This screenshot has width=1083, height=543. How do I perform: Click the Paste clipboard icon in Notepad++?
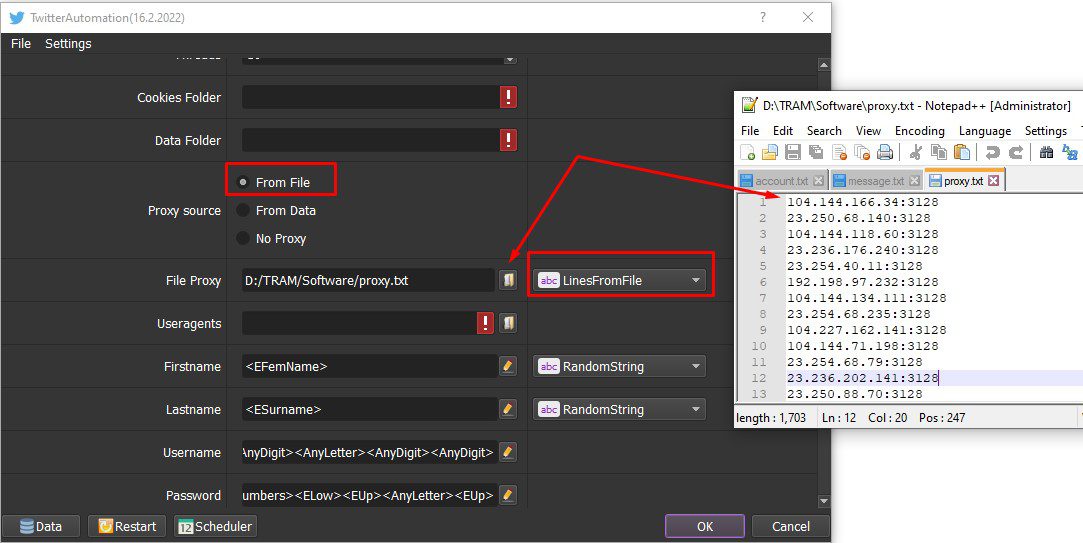(961, 152)
